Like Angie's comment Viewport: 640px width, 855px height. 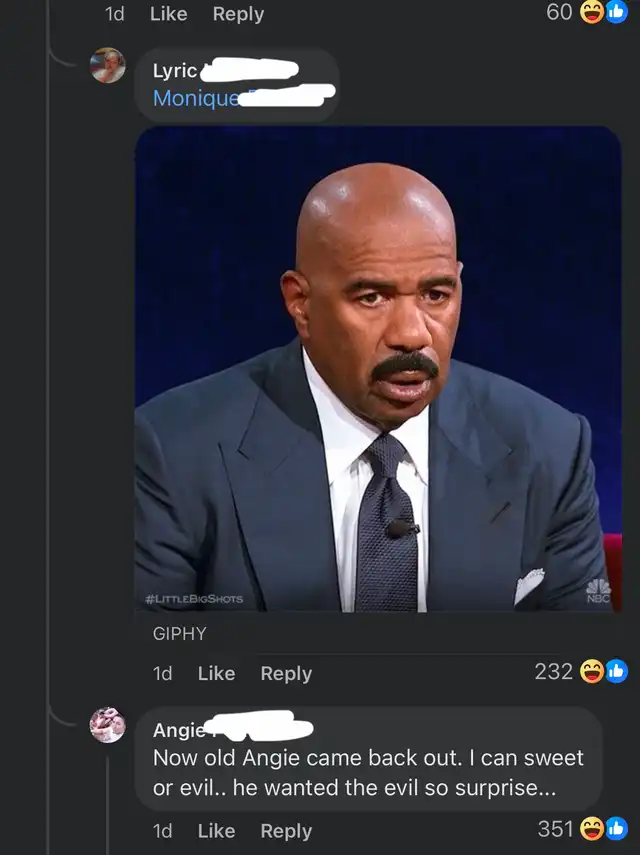[216, 830]
